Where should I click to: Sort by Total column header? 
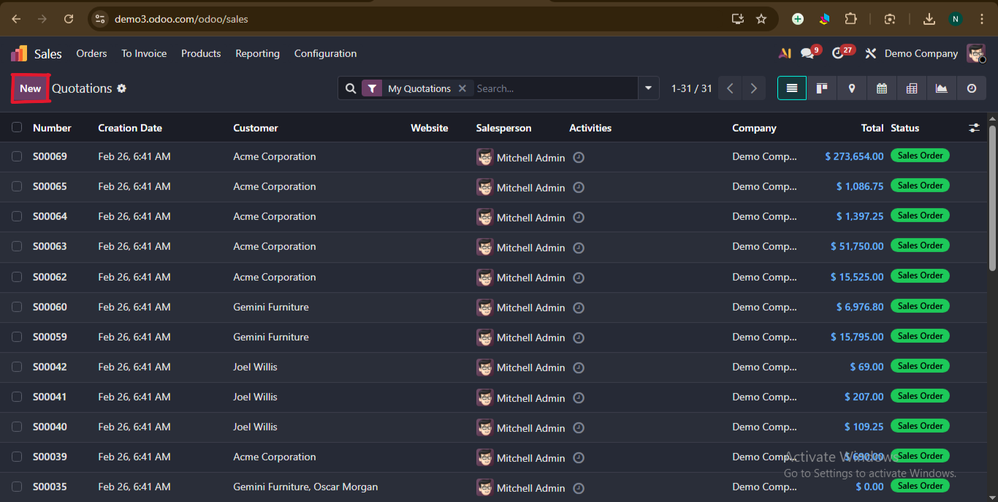click(x=872, y=128)
